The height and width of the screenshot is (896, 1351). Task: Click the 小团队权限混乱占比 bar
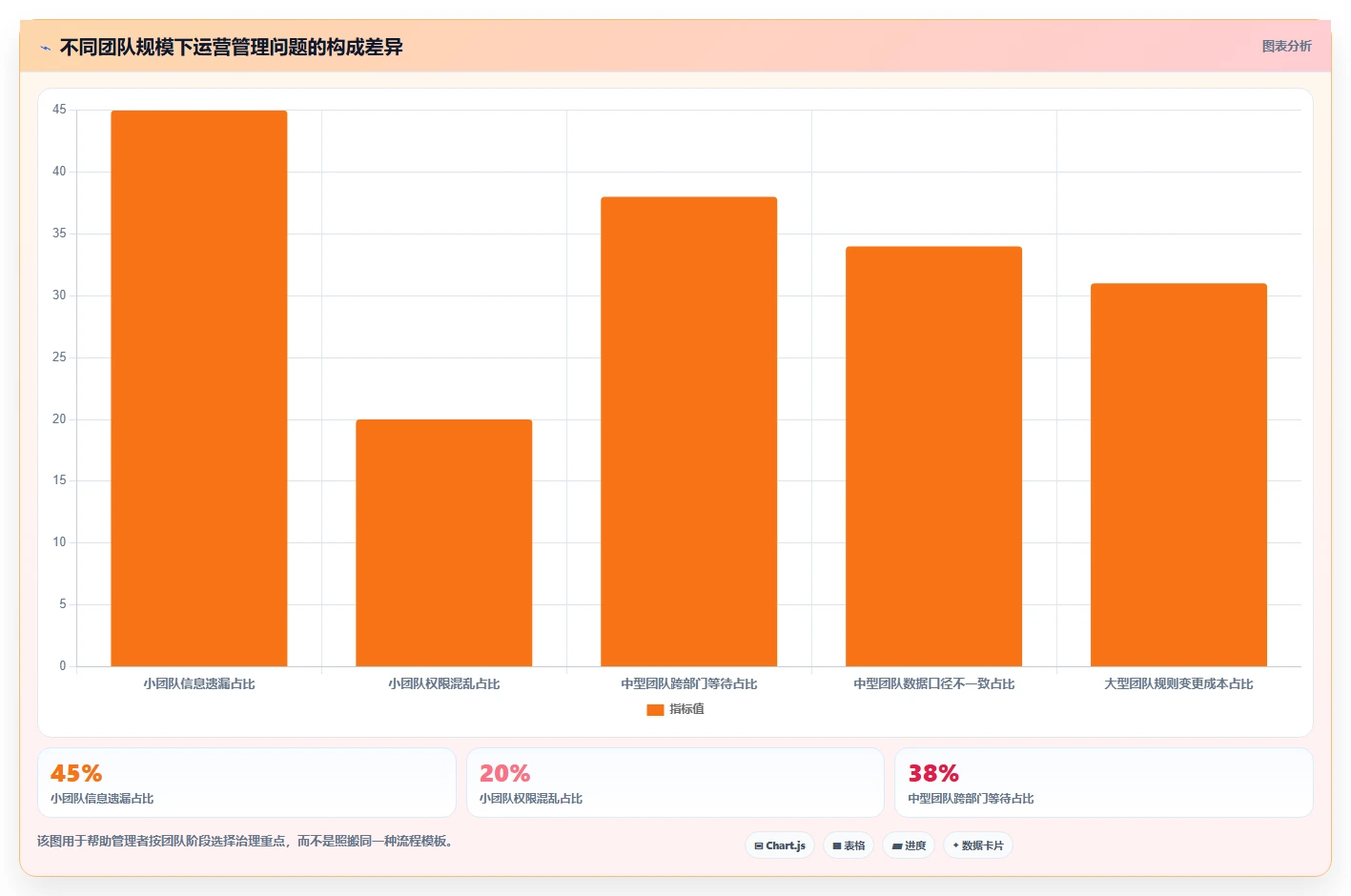(444, 542)
